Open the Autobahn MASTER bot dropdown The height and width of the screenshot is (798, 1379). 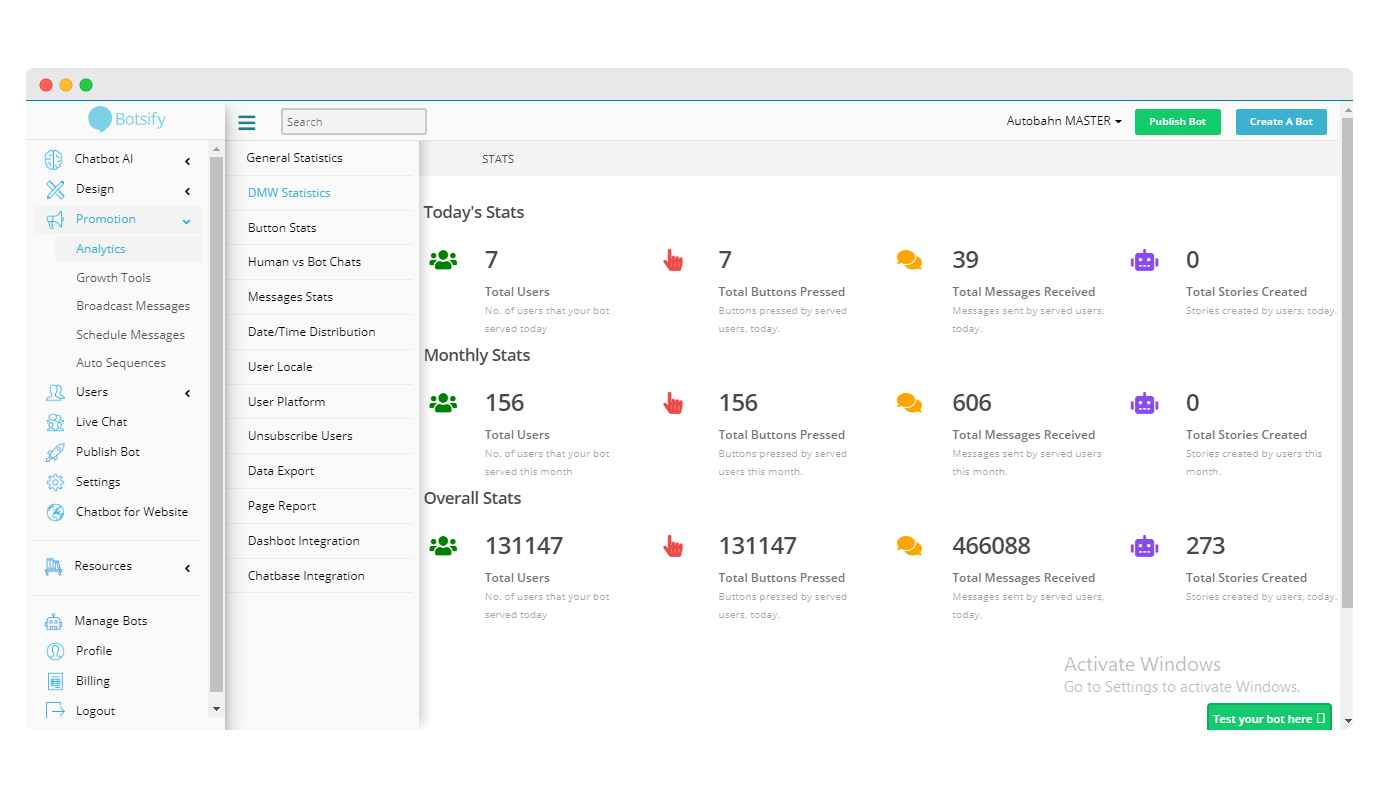(1064, 121)
